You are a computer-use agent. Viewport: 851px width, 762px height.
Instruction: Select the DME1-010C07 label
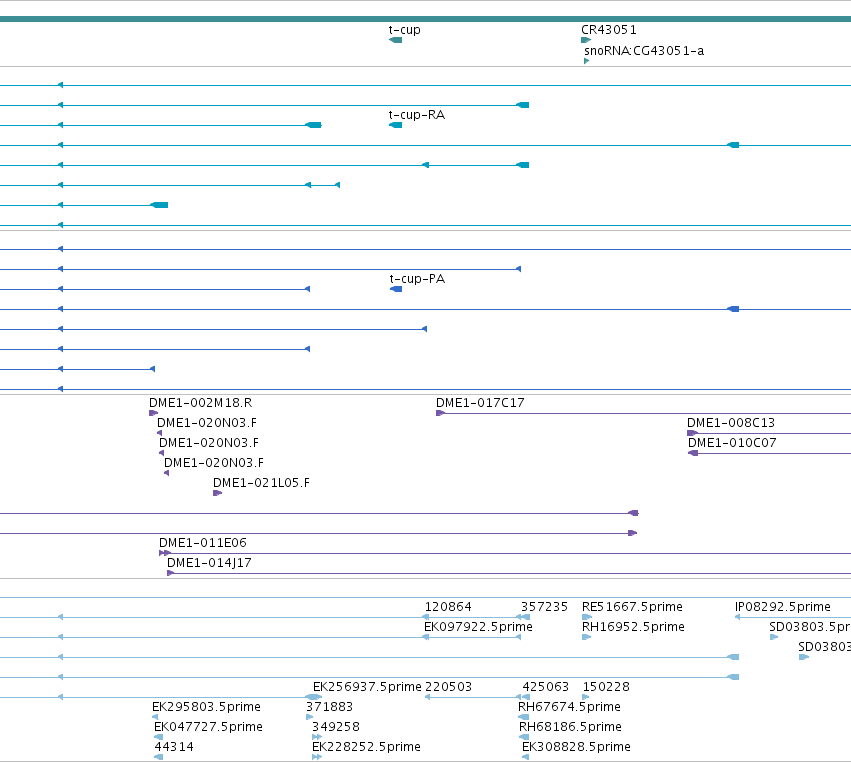pyautogui.click(x=732, y=443)
